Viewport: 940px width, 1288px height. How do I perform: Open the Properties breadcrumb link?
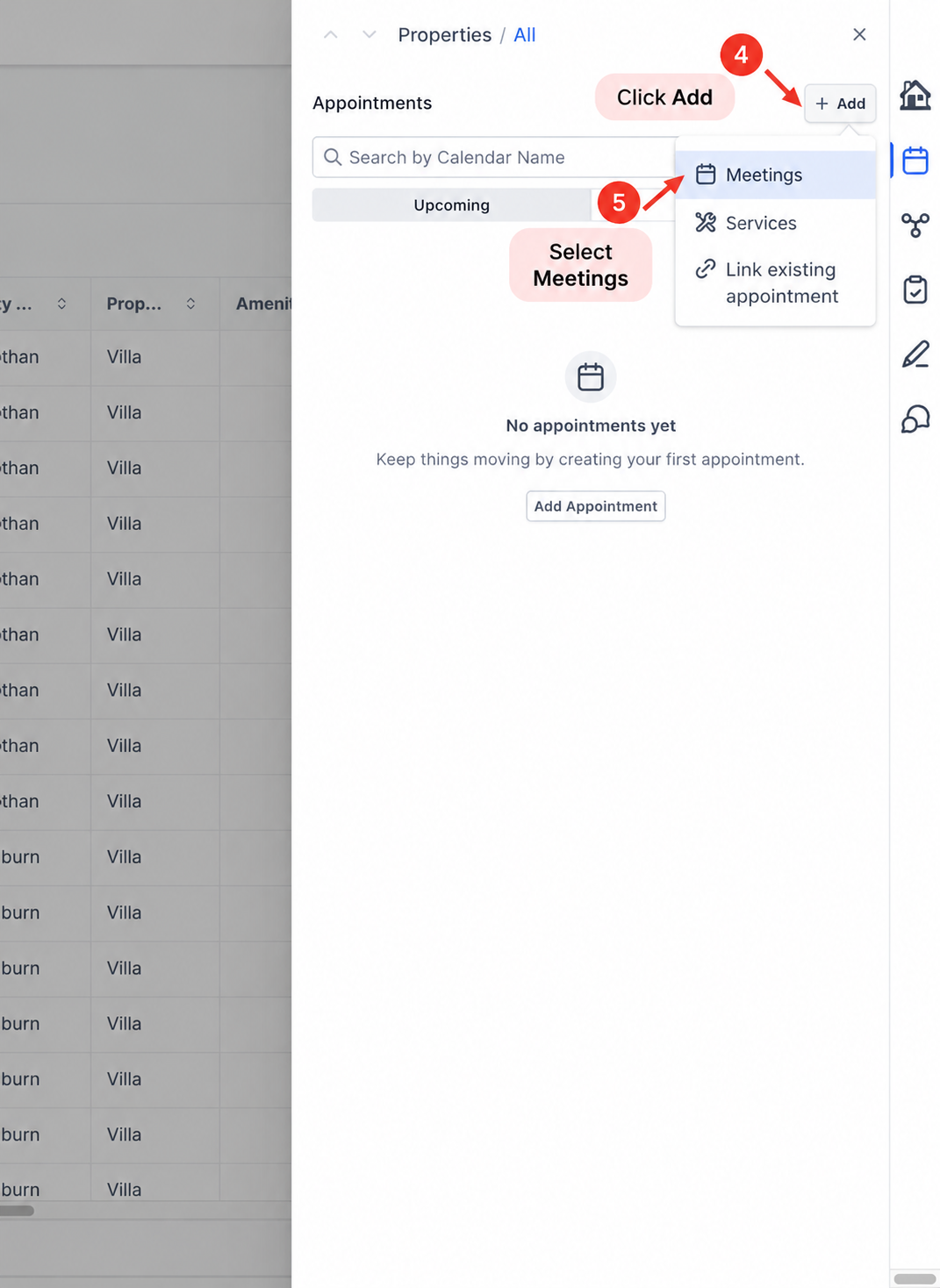(x=445, y=35)
